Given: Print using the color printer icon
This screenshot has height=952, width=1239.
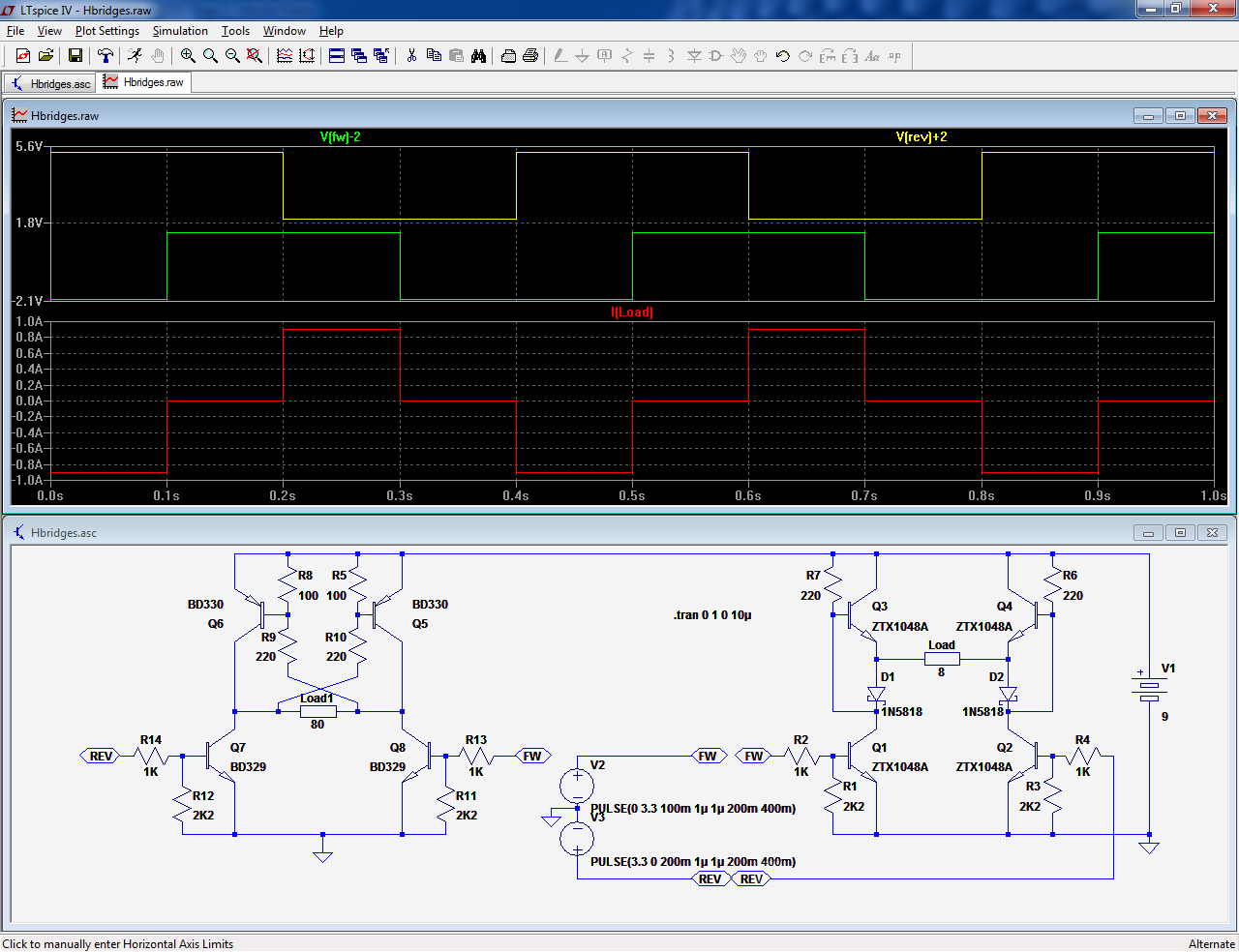Looking at the screenshot, I should (530, 56).
